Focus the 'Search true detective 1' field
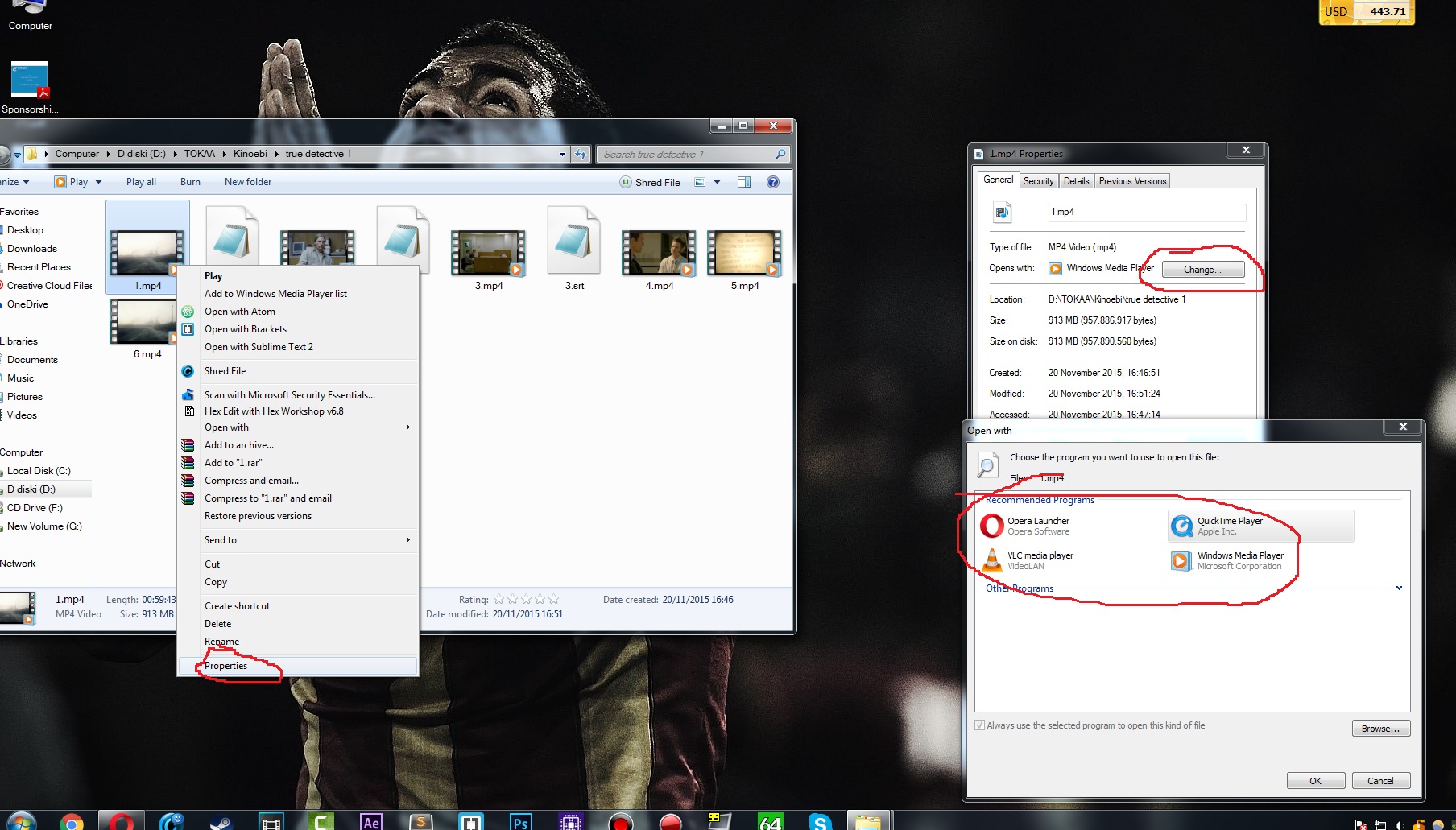The image size is (1456, 830). click(693, 155)
